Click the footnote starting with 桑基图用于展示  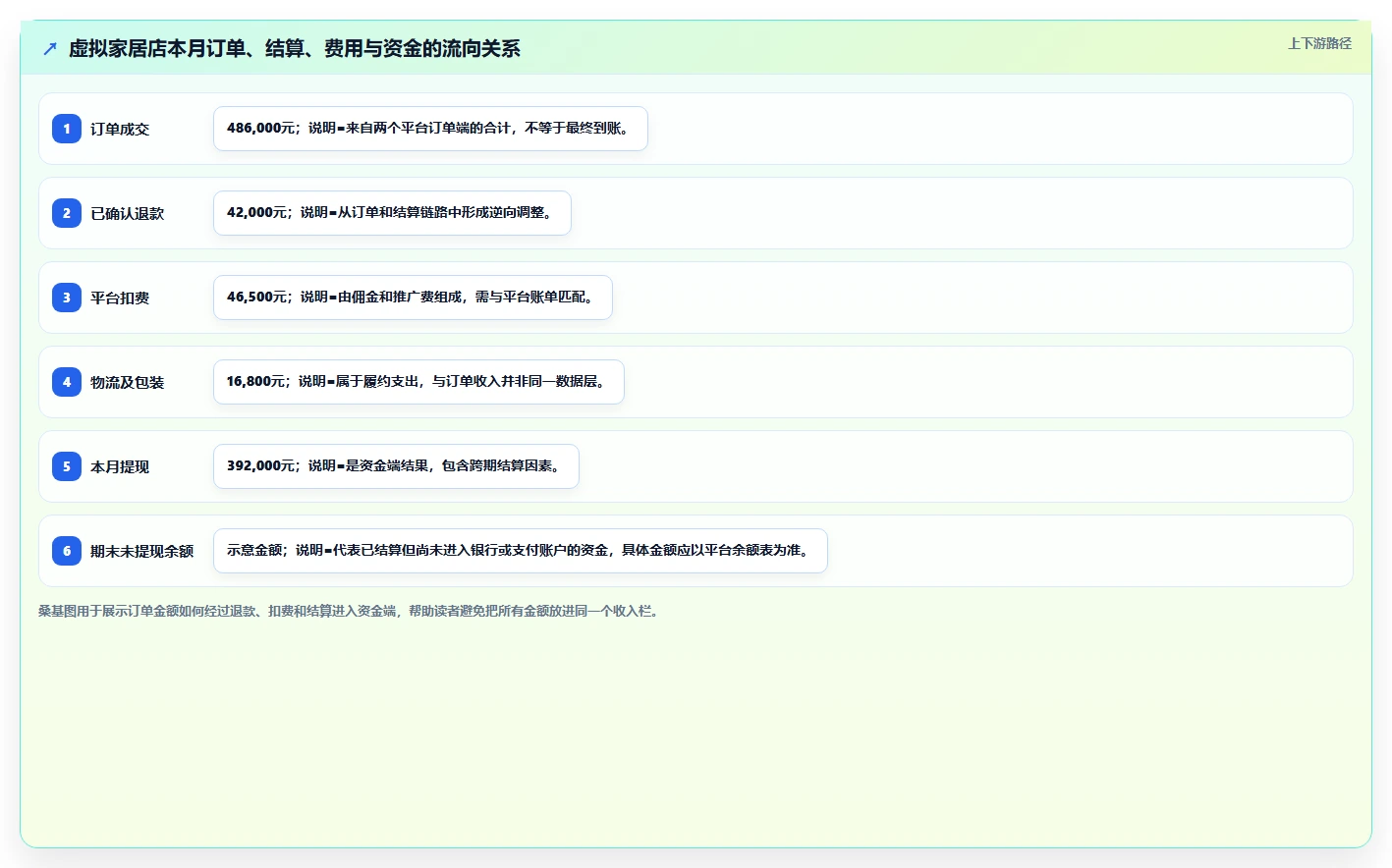coord(351,611)
